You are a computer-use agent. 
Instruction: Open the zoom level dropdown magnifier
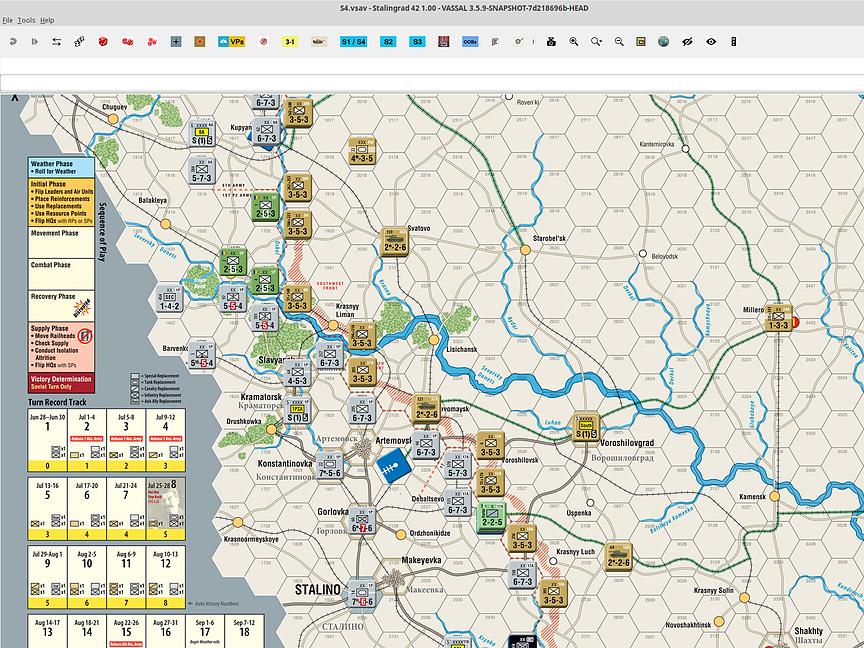point(596,41)
